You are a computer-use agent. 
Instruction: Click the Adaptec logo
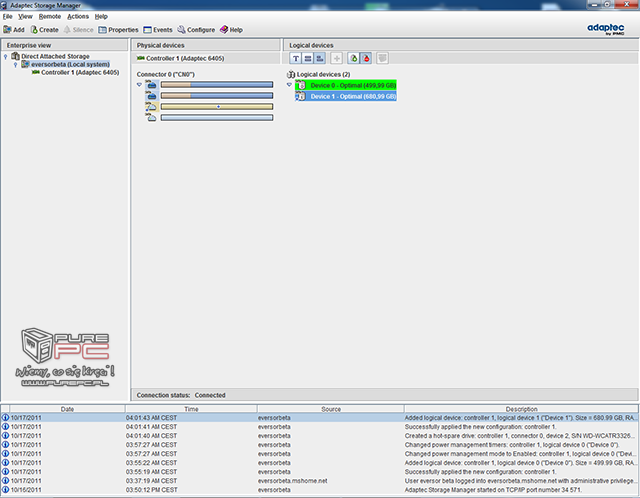pos(606,29)
